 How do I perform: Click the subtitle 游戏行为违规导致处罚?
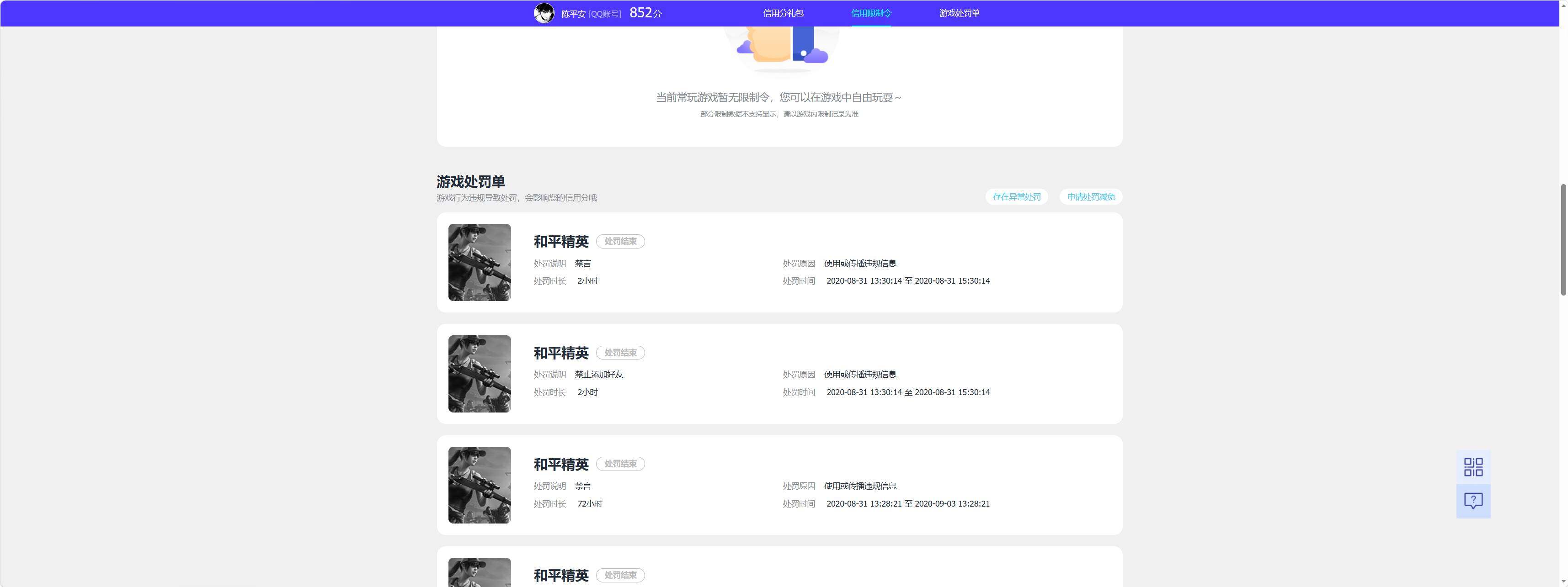pos(516,198)
